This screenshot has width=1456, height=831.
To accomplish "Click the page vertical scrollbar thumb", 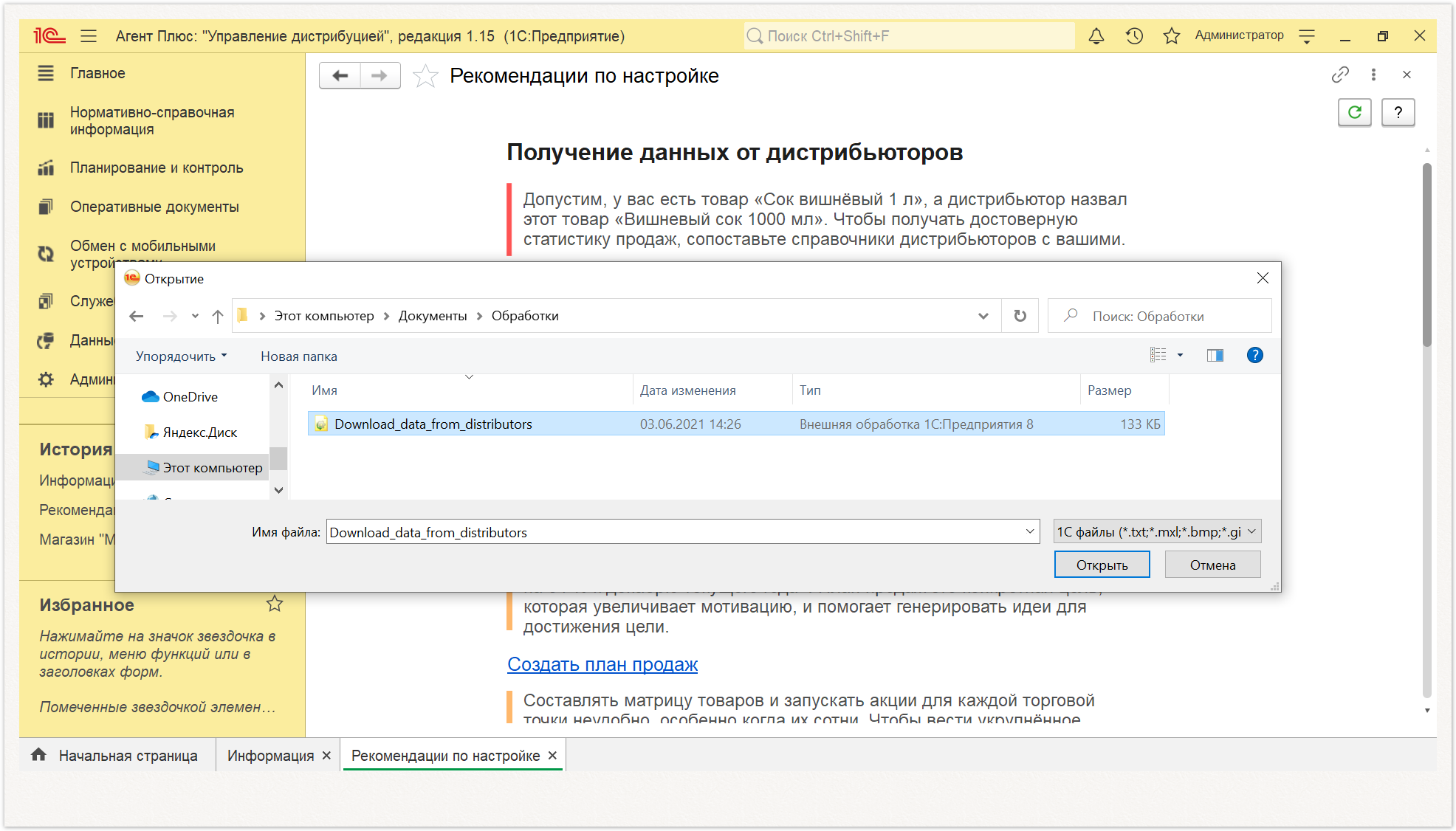I will pyautogui.click(x=1426, y=255).
